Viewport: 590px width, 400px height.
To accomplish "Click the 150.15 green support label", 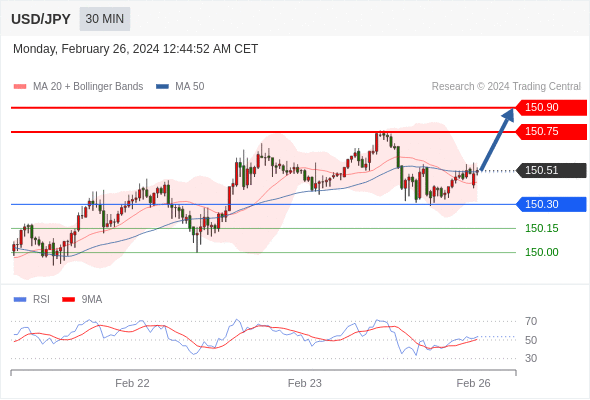I will [x=541, y=228].
